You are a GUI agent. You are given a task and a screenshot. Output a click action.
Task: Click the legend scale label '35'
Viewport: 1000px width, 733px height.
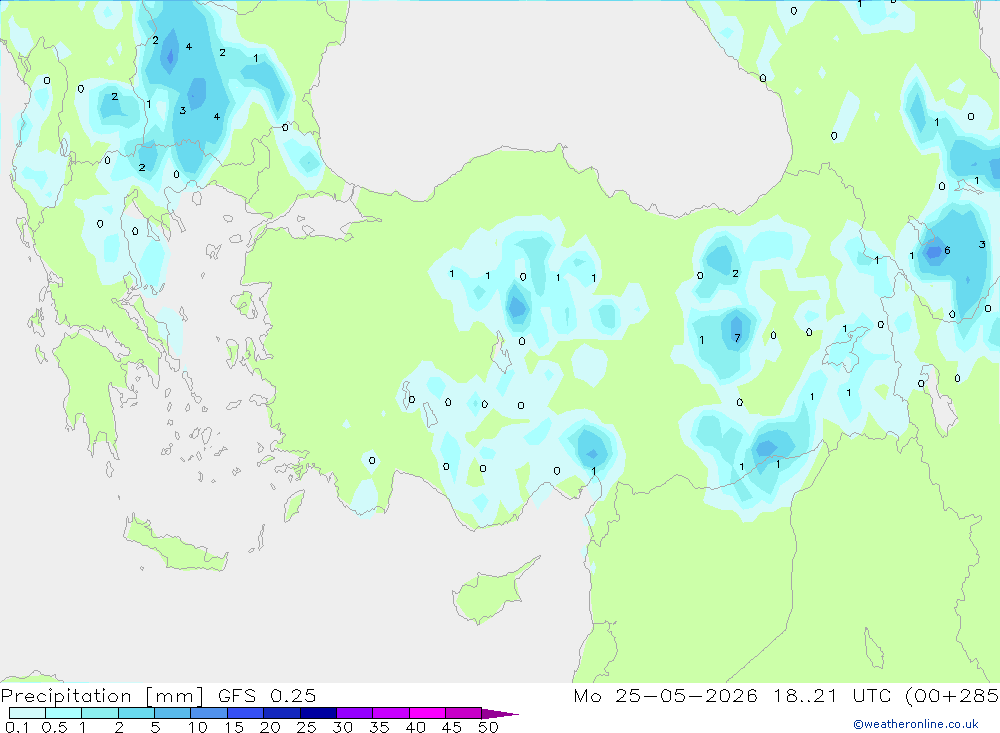click(x=379, y=727)
